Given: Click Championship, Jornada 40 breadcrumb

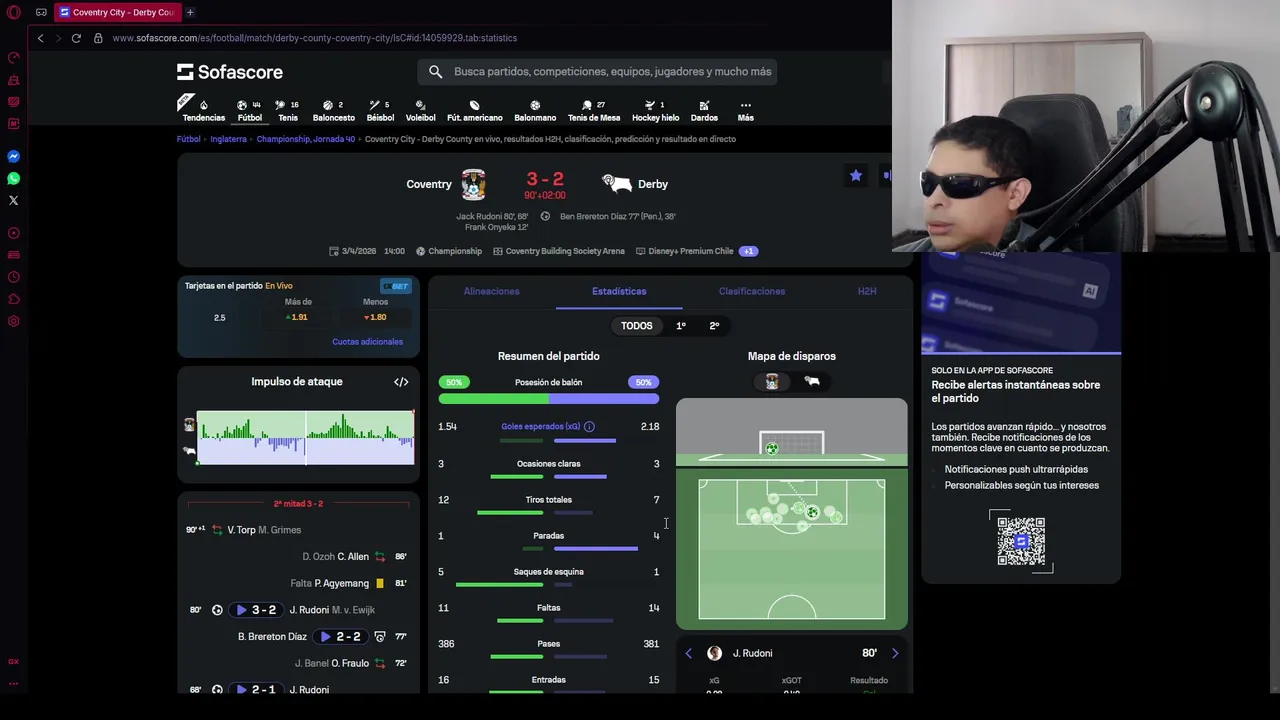Looking at the screenshot, I should [x=305, y=139].
